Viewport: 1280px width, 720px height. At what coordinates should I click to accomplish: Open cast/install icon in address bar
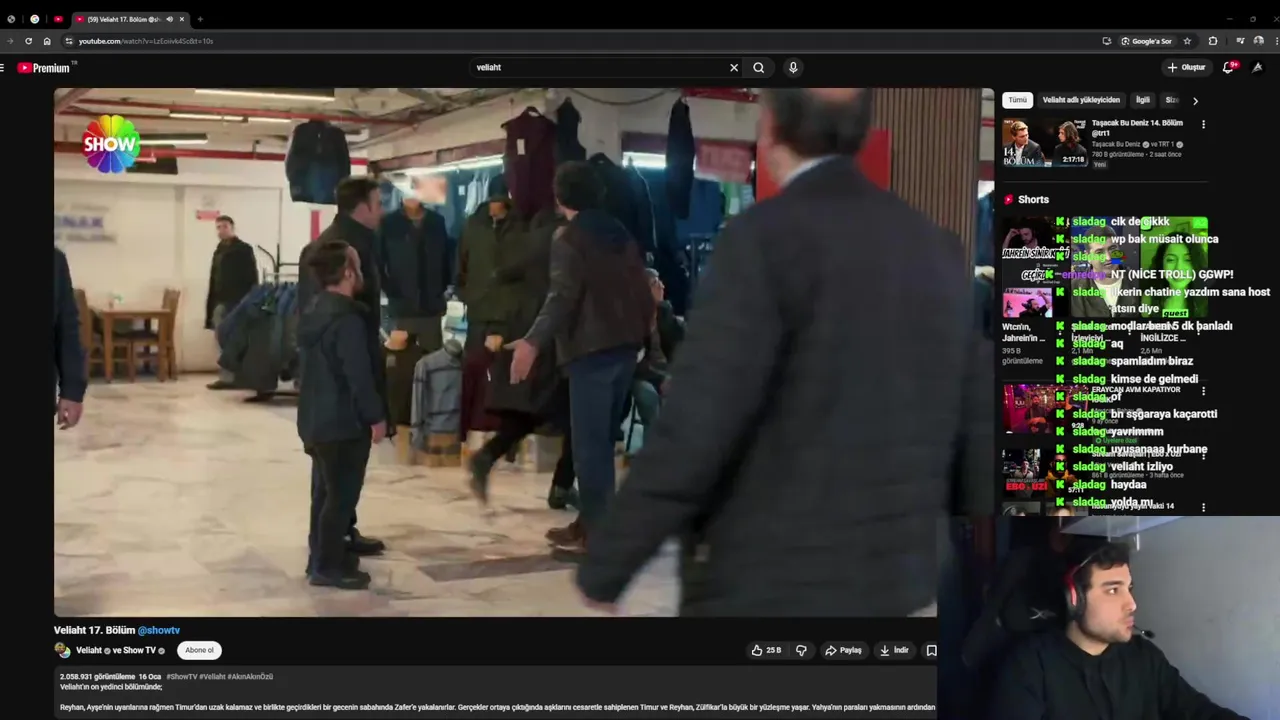coord(1106,41)
